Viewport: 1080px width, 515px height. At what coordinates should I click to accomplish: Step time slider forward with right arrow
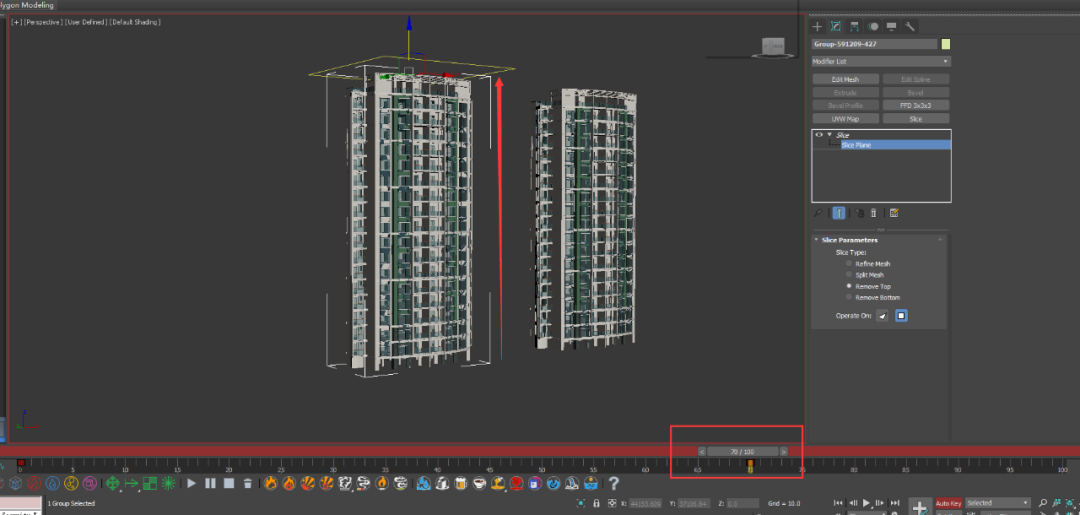783,452
